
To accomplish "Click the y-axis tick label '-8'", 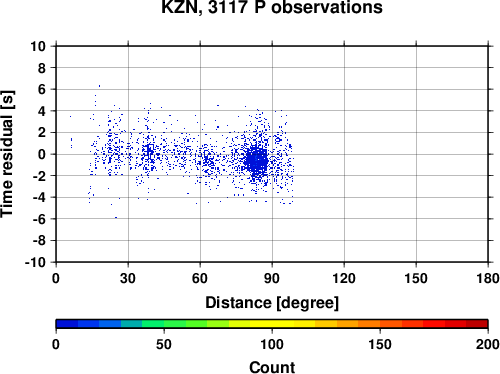I will tap(39, 241).
